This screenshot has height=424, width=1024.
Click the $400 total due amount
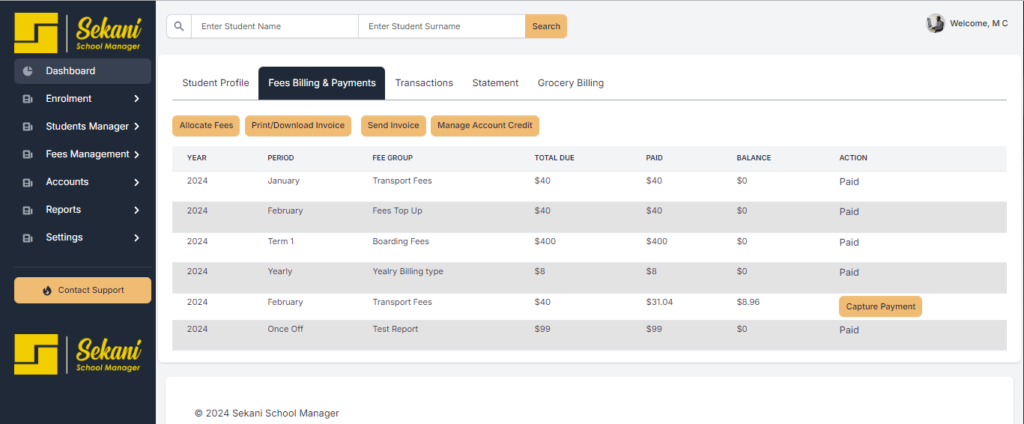(545, 242)
